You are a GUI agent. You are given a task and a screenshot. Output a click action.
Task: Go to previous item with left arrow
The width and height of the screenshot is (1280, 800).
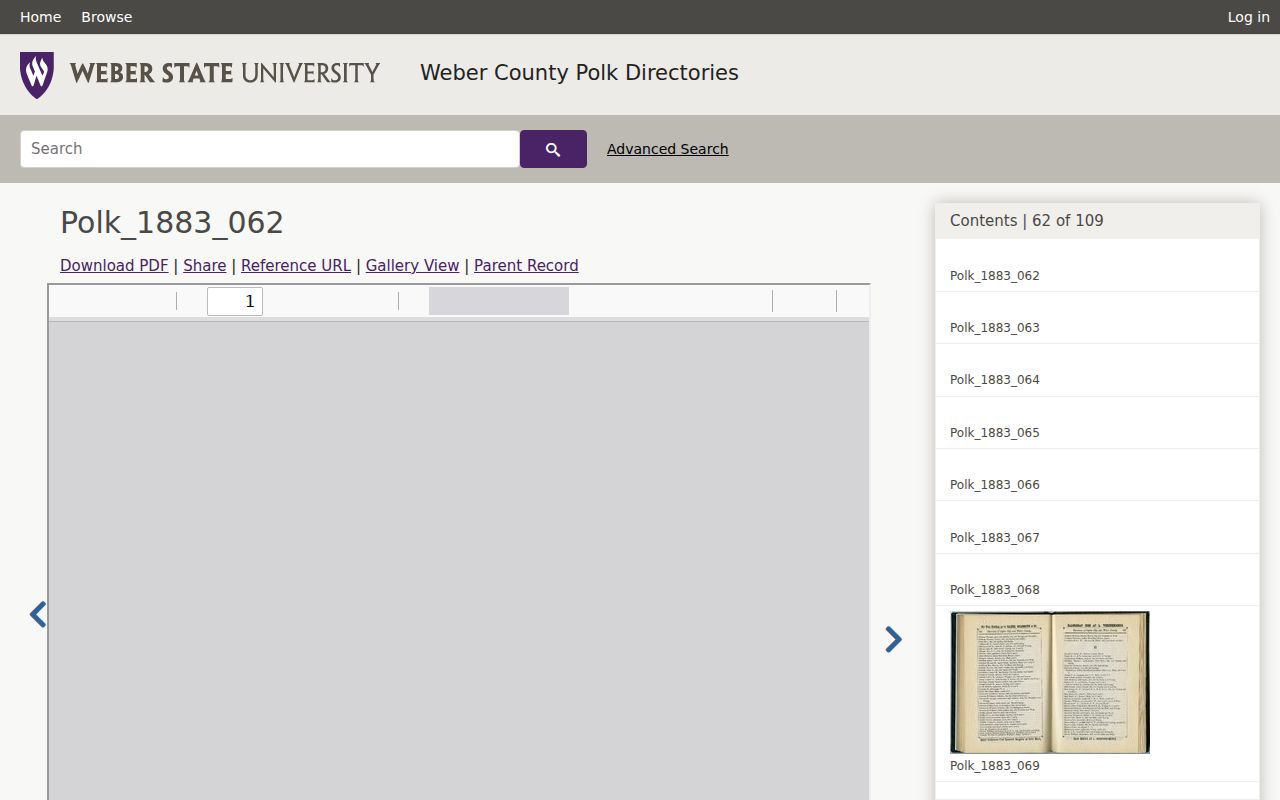click(38, 614)
